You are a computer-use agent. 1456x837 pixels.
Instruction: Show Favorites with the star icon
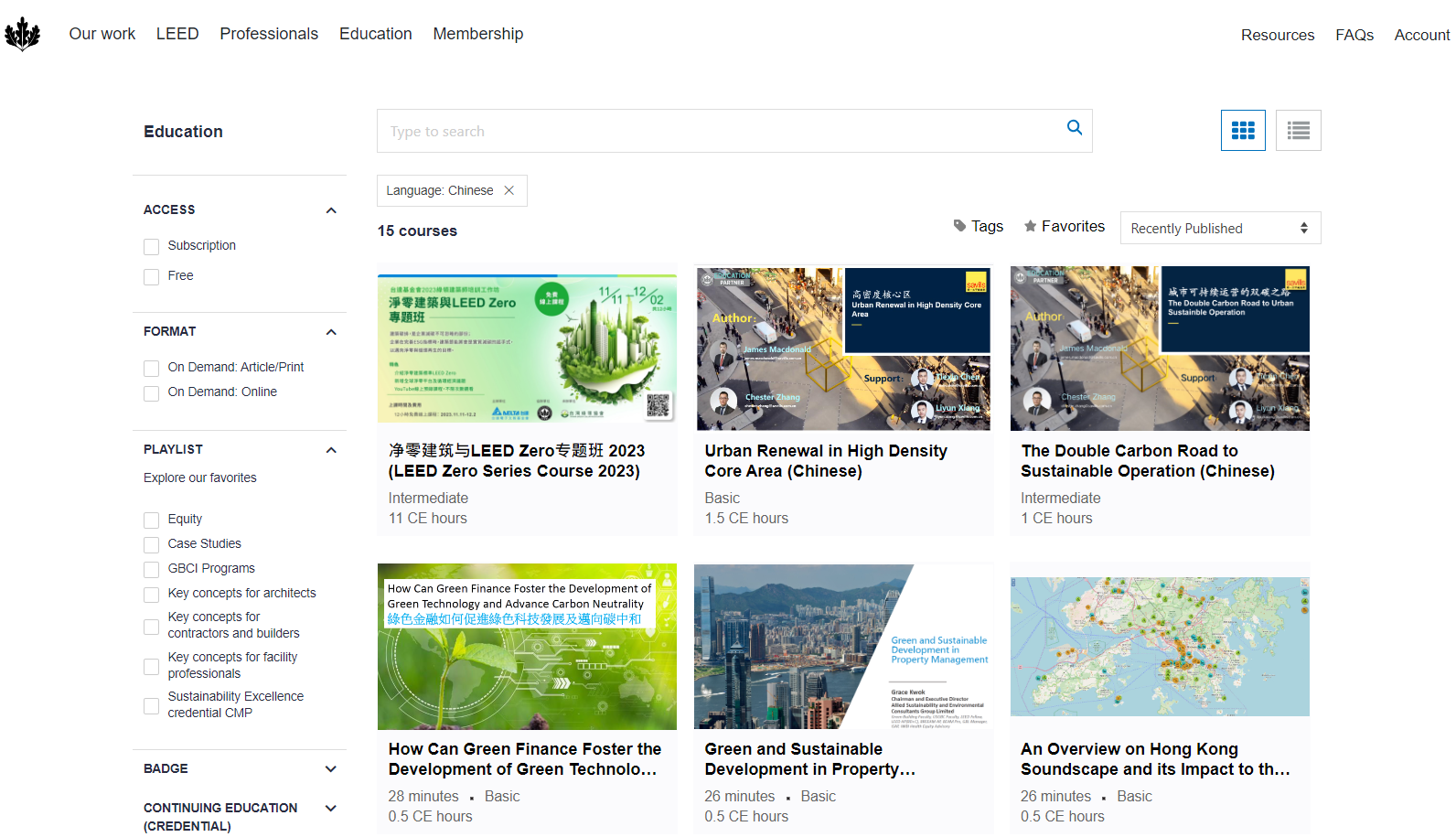1064,226
